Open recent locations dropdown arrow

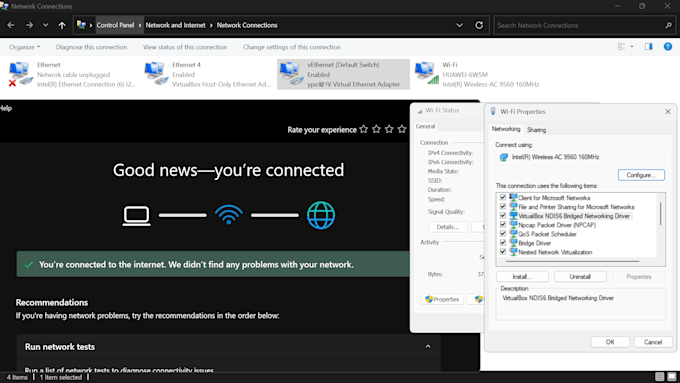(x=45, y=25)
